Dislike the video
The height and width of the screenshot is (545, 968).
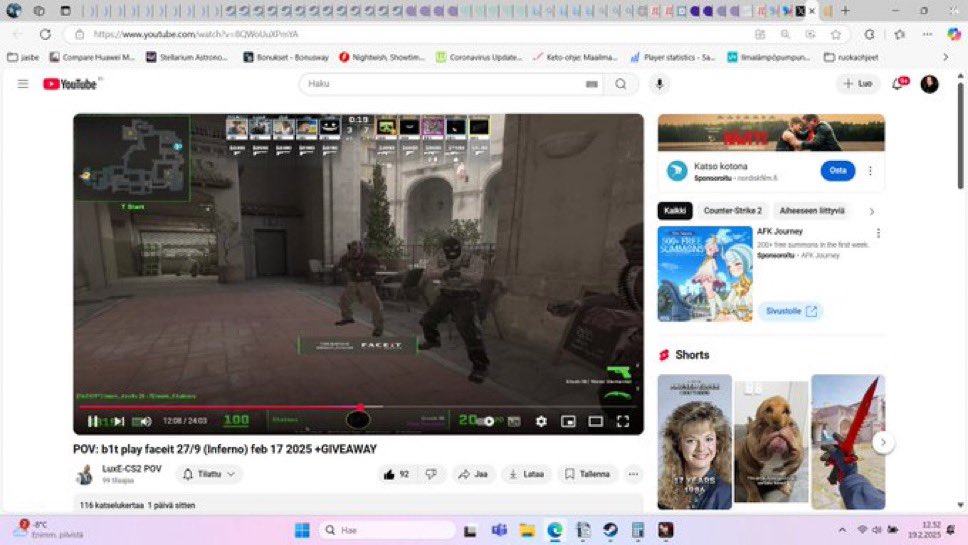[431, 474]
